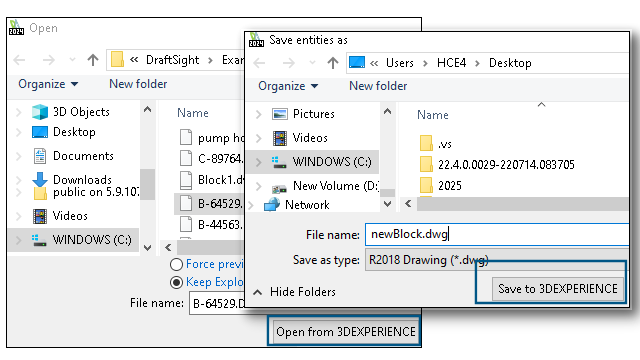Open the Save as type combo box
The width and height of the screenshot is (640, 360).
click(x=497, y=260)
